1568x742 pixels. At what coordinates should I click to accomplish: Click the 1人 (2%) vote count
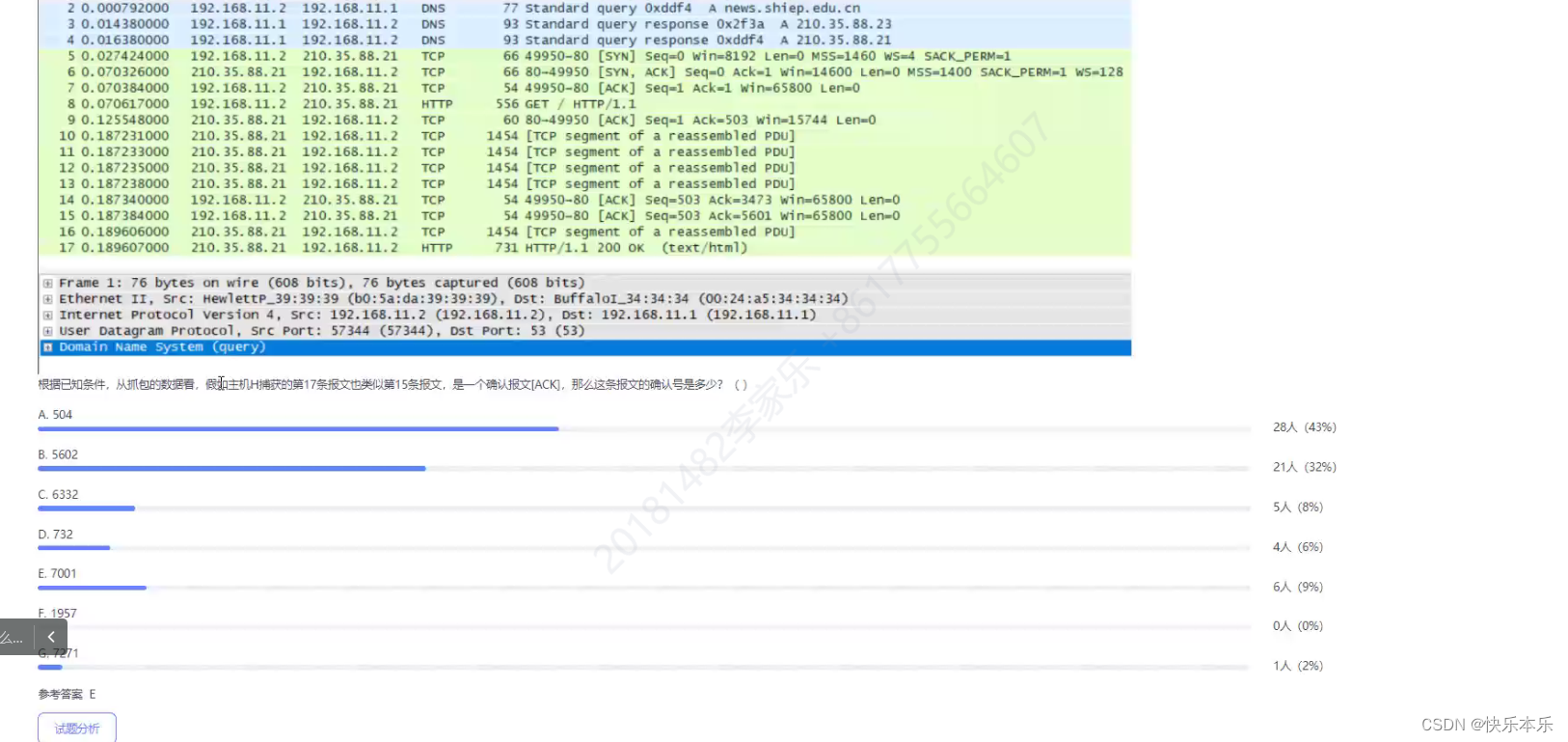point(1297,666)
